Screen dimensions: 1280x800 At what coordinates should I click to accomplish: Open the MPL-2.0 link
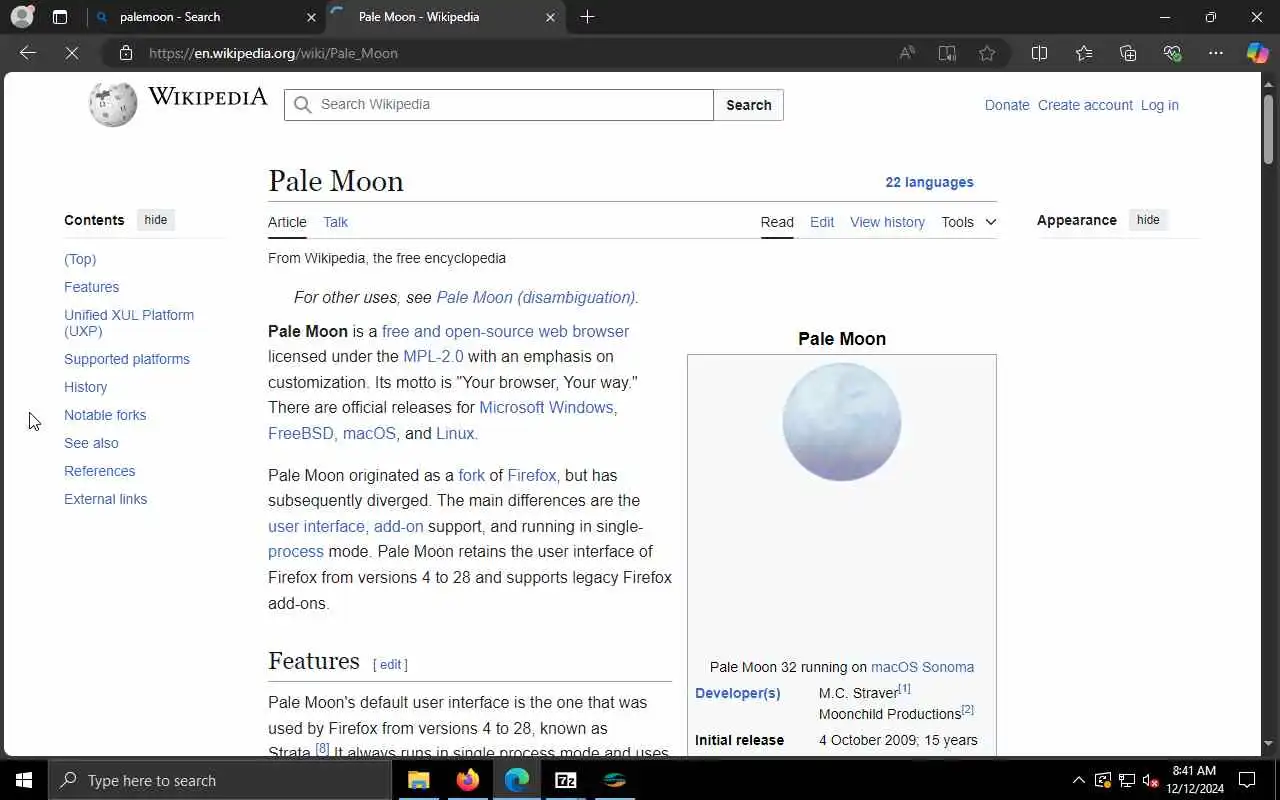coord(433,356)
